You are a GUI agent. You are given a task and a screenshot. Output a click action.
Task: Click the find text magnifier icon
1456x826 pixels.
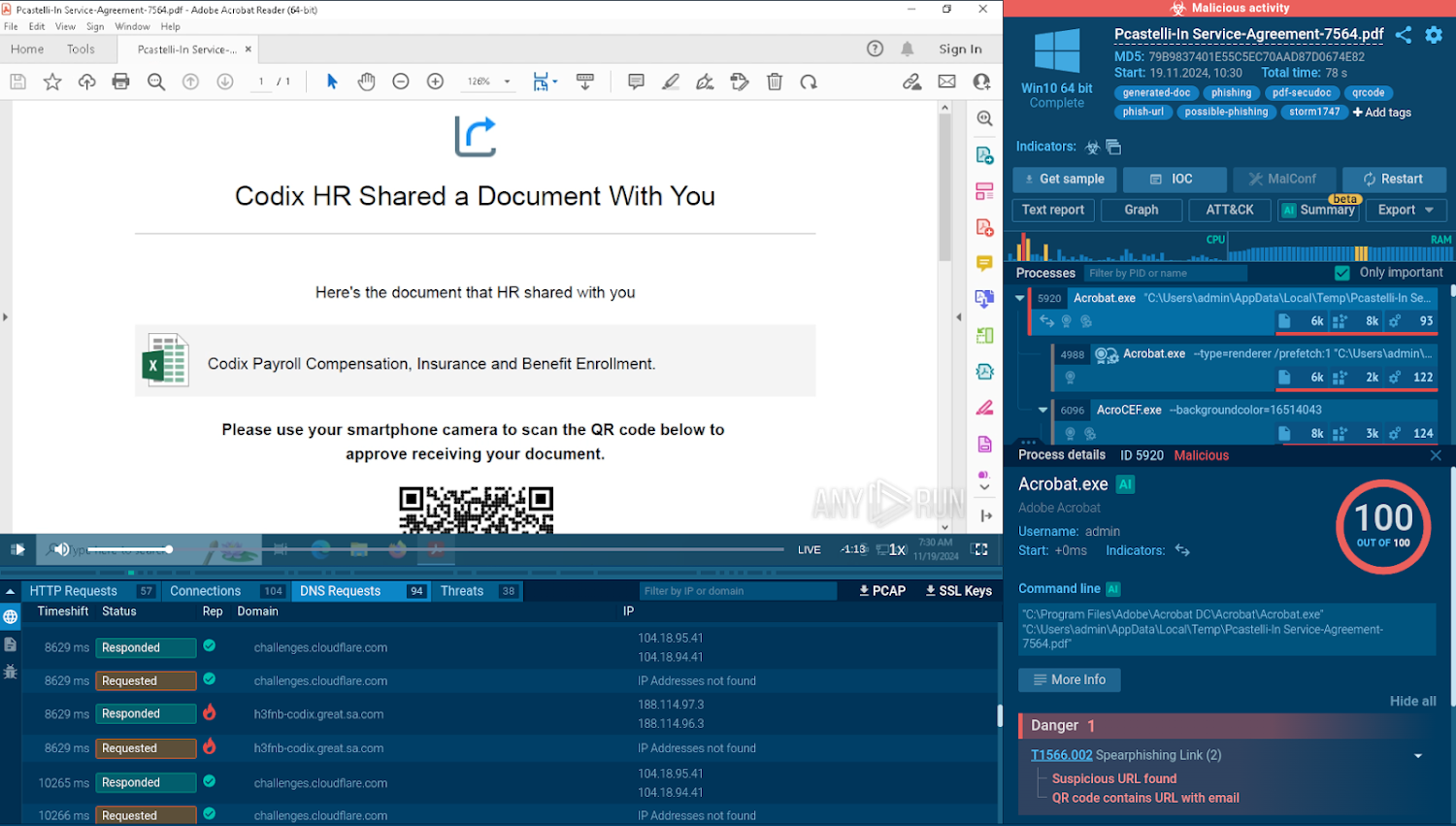(x=155, y=82)
